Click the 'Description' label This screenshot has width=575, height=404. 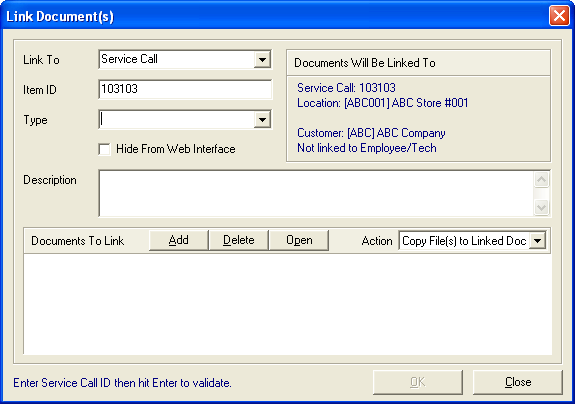click(50, 180)
